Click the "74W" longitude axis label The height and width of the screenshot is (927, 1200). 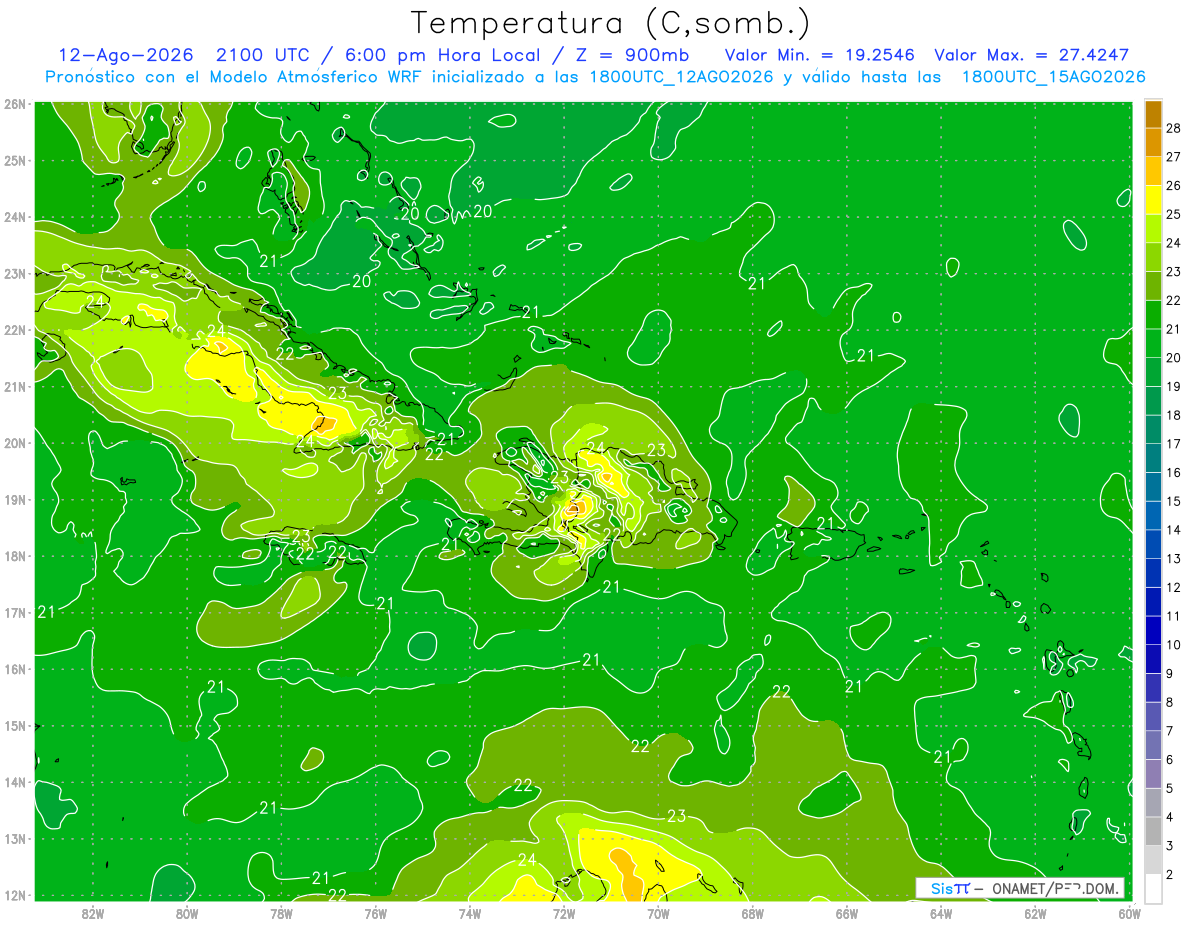point(470,912)
